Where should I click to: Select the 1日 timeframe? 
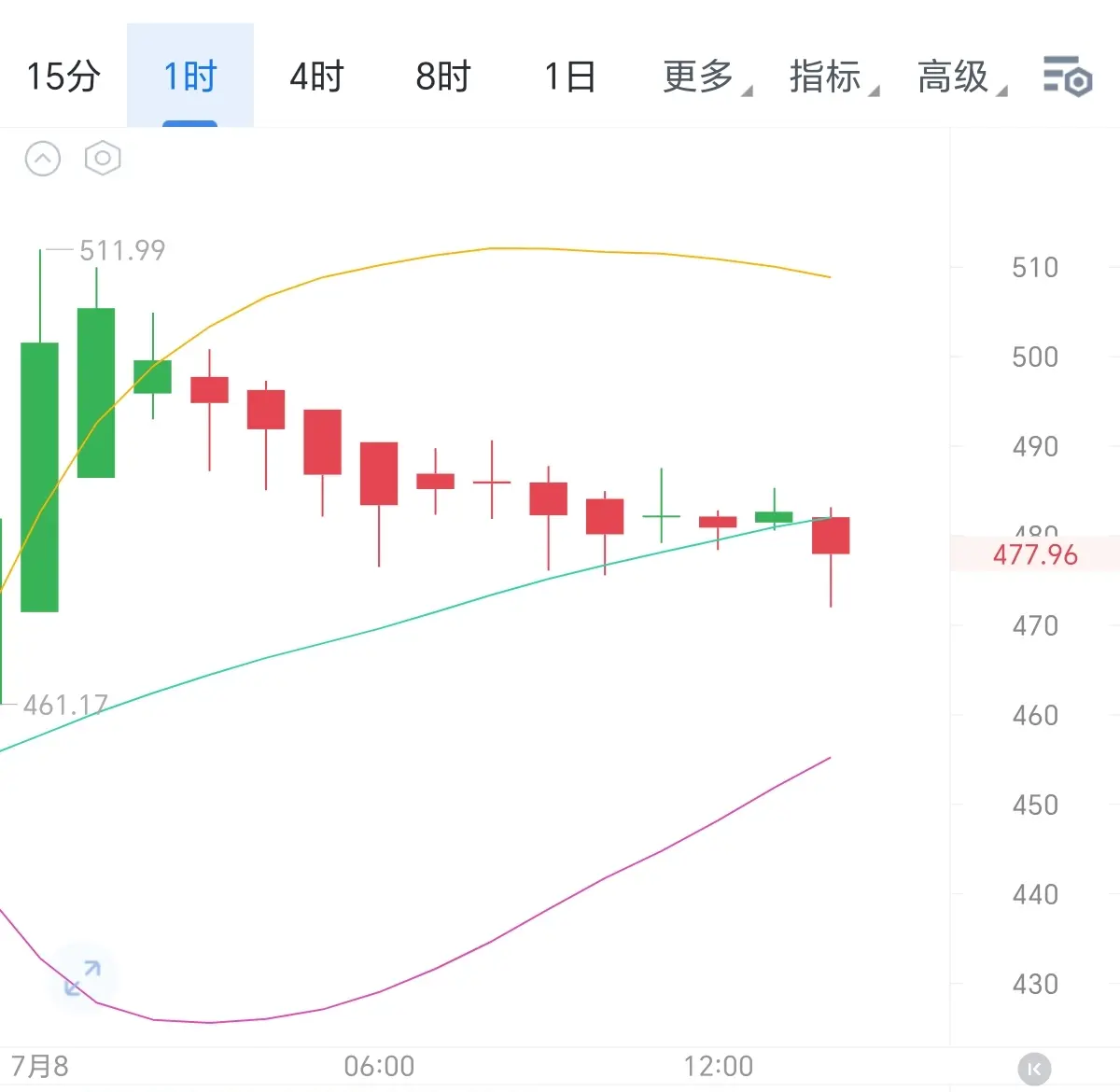pyautogui.click(x=569, y=77)
